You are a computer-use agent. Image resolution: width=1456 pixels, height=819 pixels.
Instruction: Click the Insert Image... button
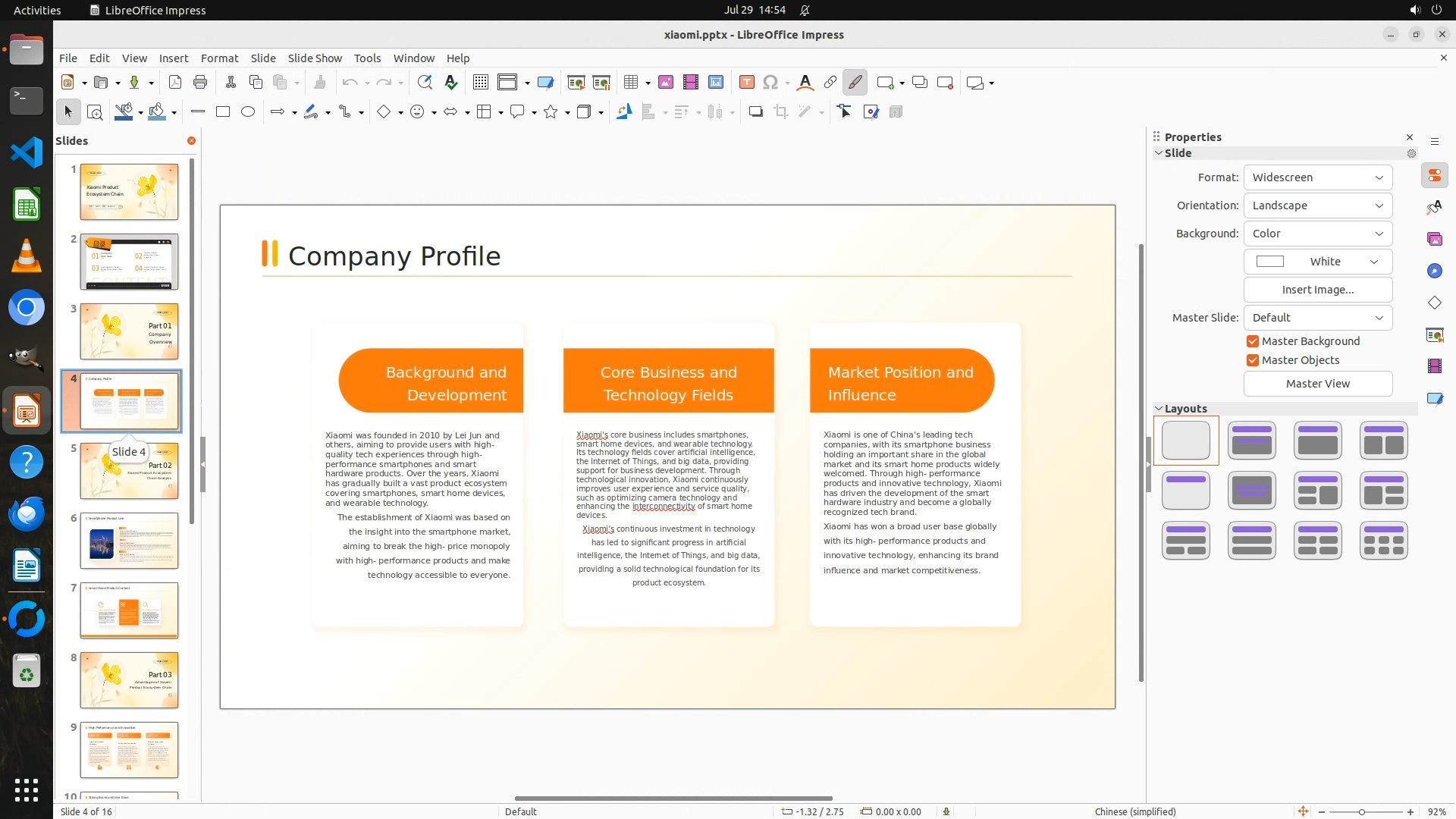[x=1317, y=290]
